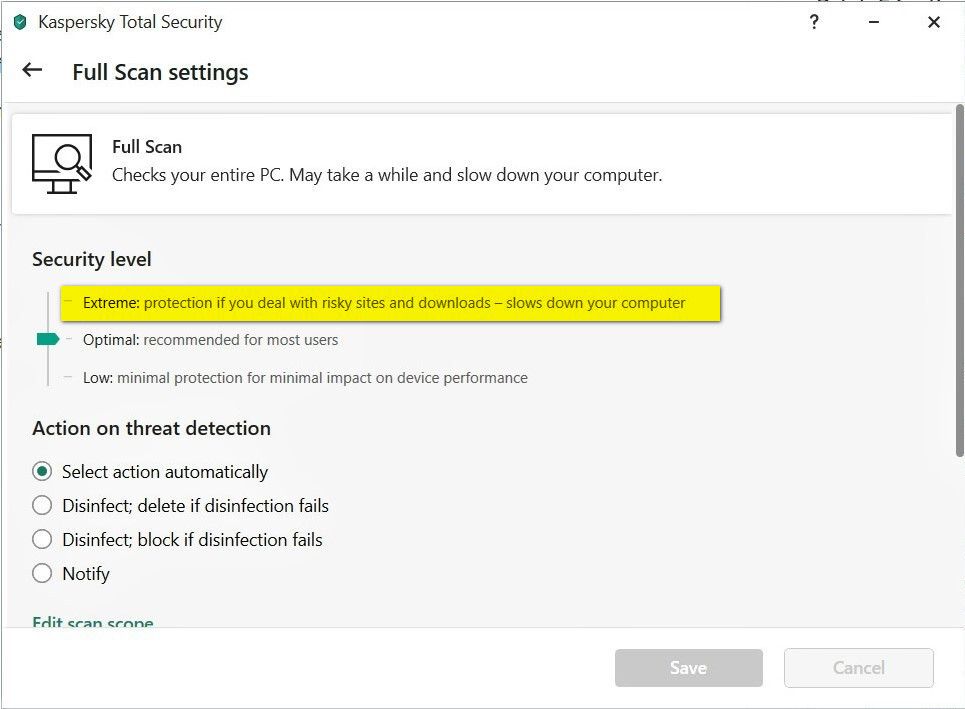Click the Full Scan settings page title
The image size is (965, 709).
coord(160,72)
